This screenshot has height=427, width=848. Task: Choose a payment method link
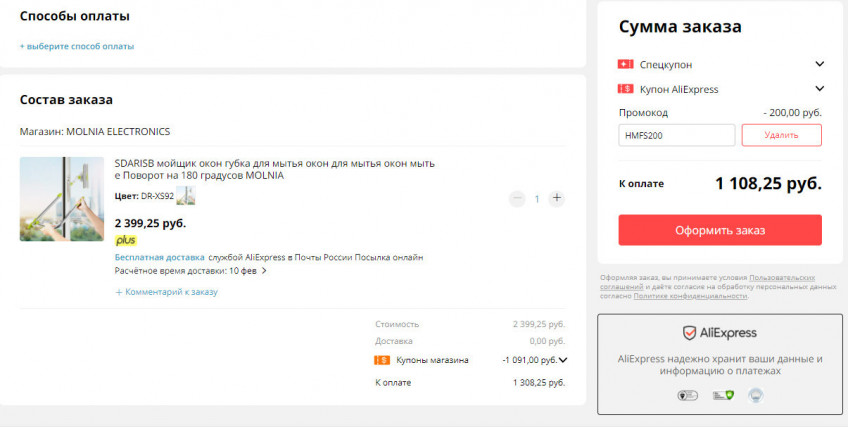(x=77, y=46)
